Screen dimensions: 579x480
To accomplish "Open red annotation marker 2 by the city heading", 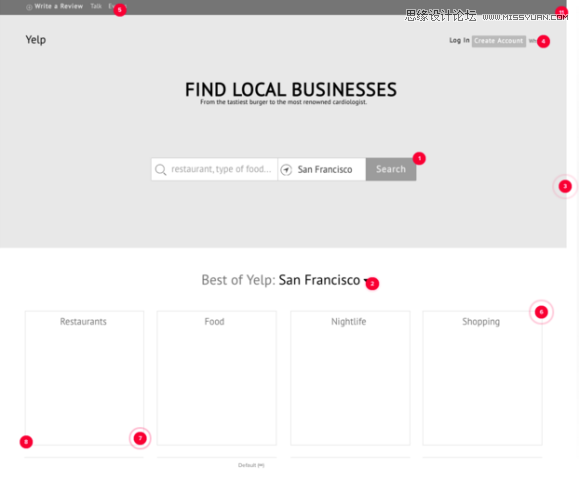I will [372, 284].
